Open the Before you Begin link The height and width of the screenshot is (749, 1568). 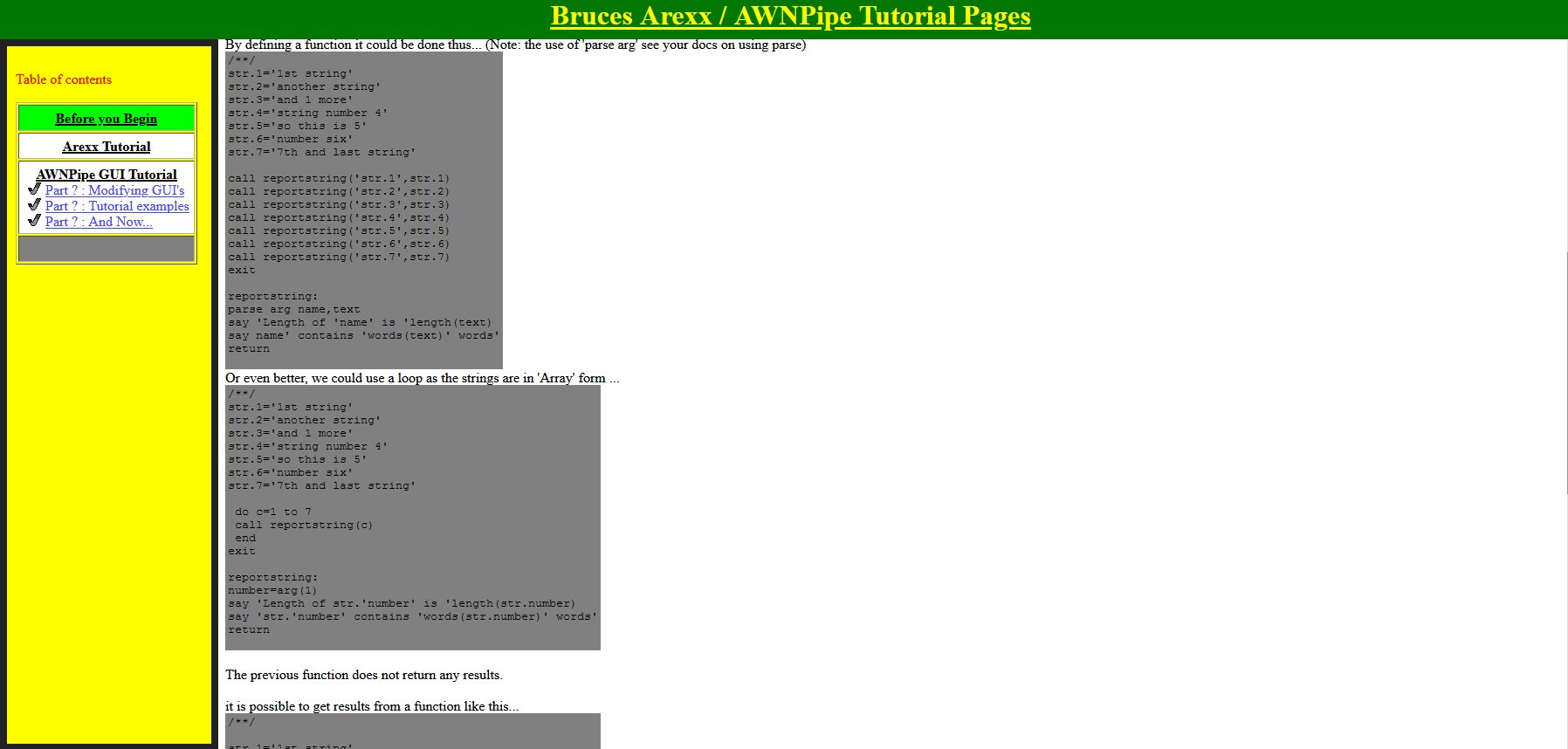107,119
